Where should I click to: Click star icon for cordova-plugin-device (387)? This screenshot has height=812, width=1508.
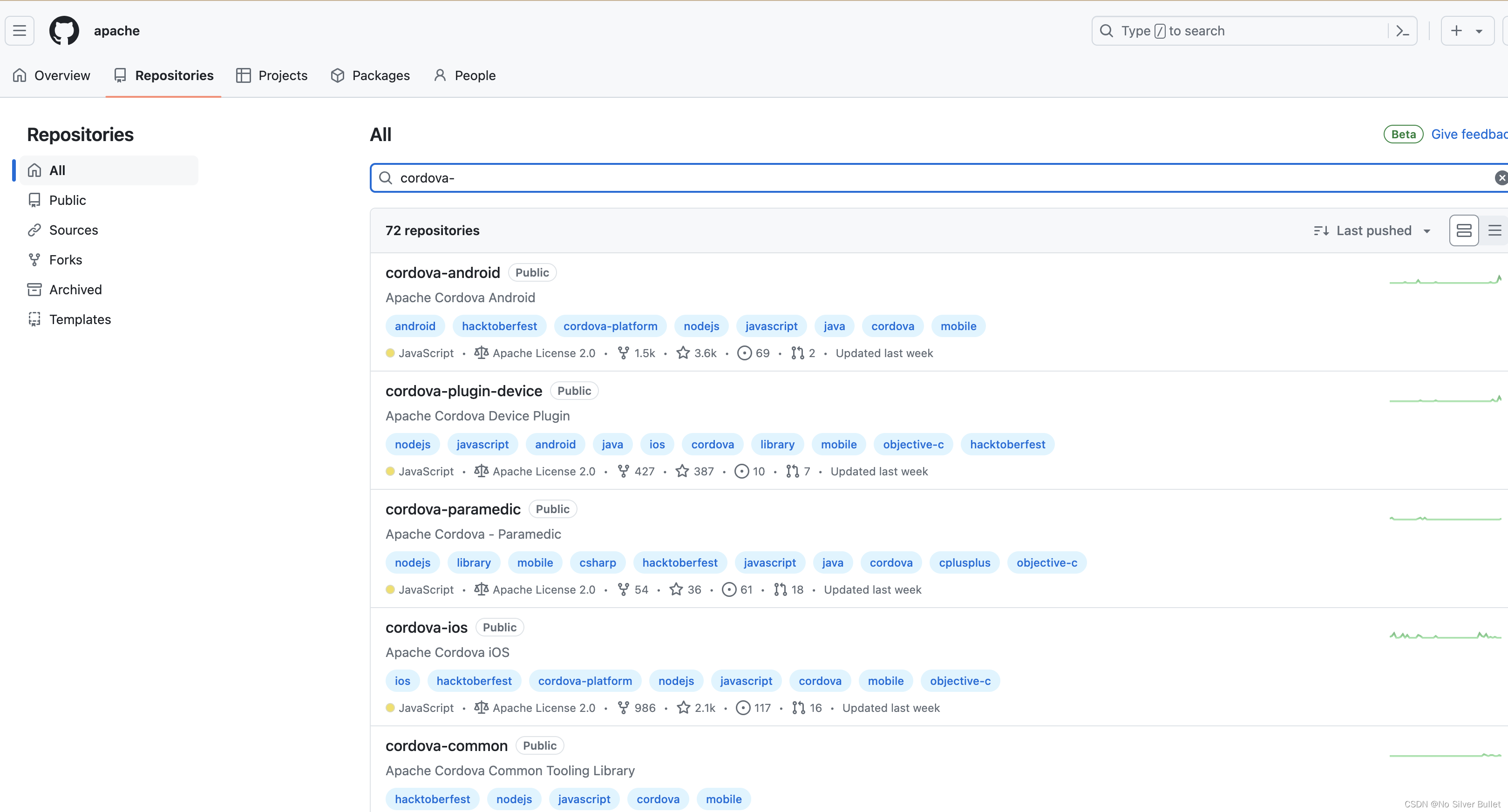pos(682,471)
